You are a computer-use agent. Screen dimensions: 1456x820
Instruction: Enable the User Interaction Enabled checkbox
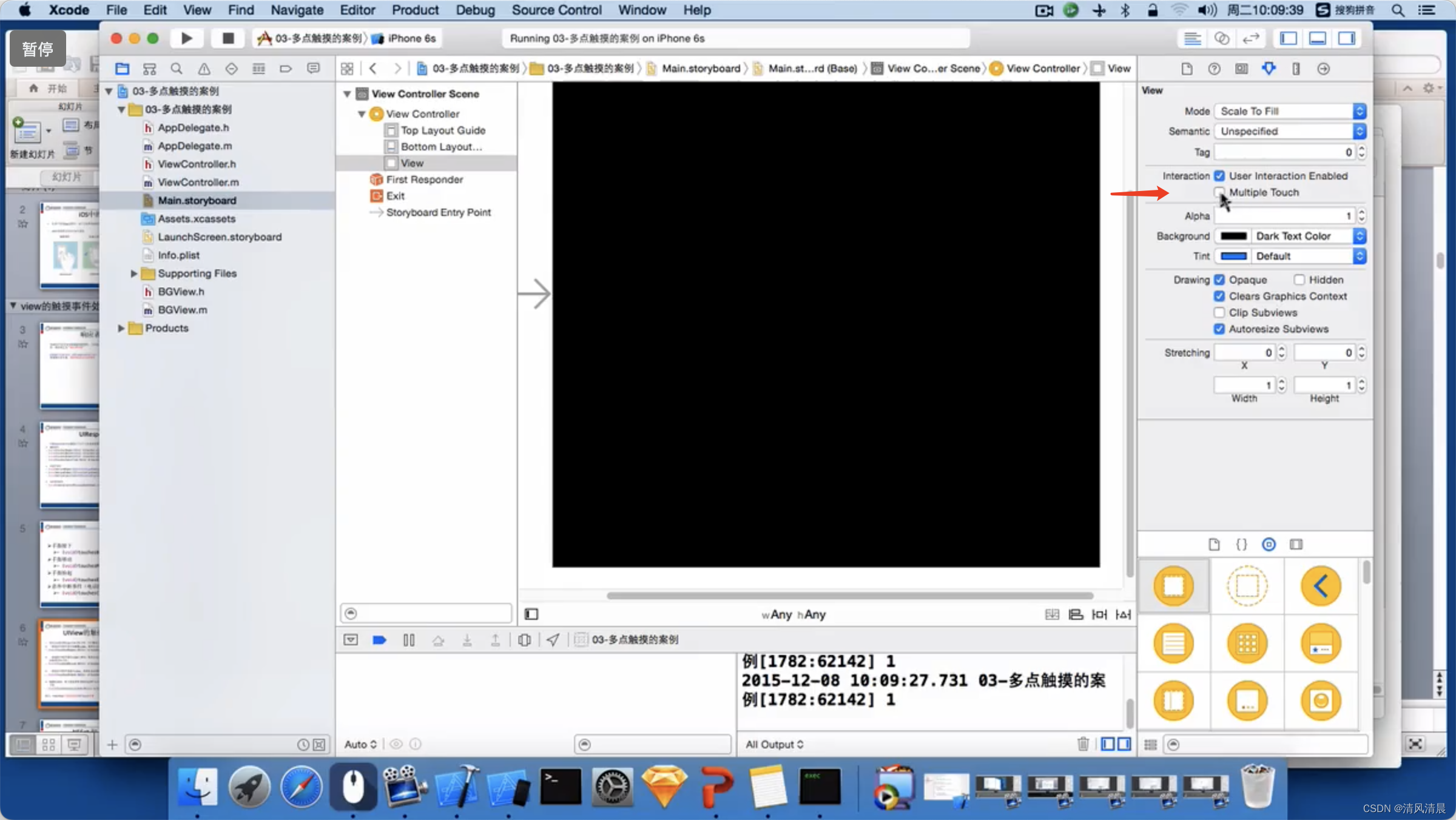[1221, 175]
